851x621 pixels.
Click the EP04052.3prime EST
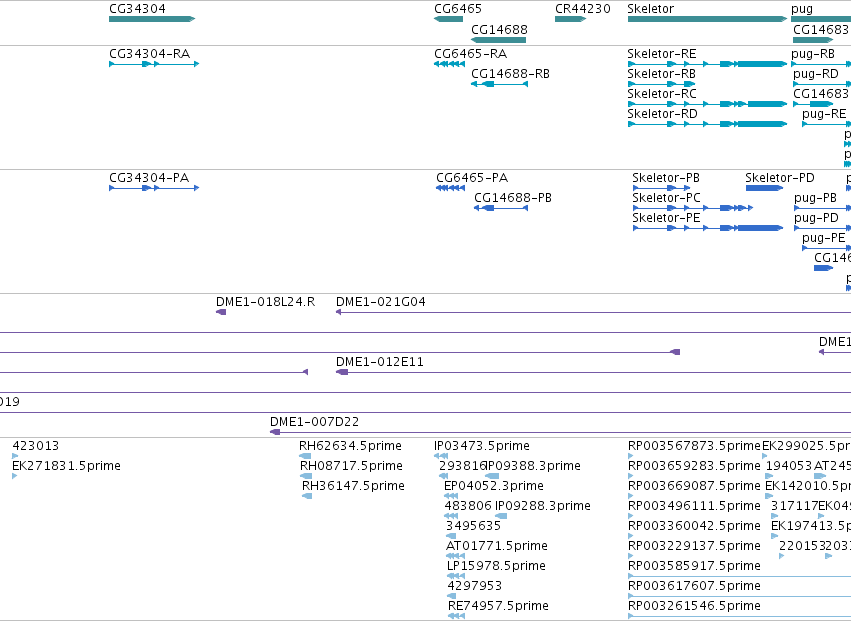(451, 497)
